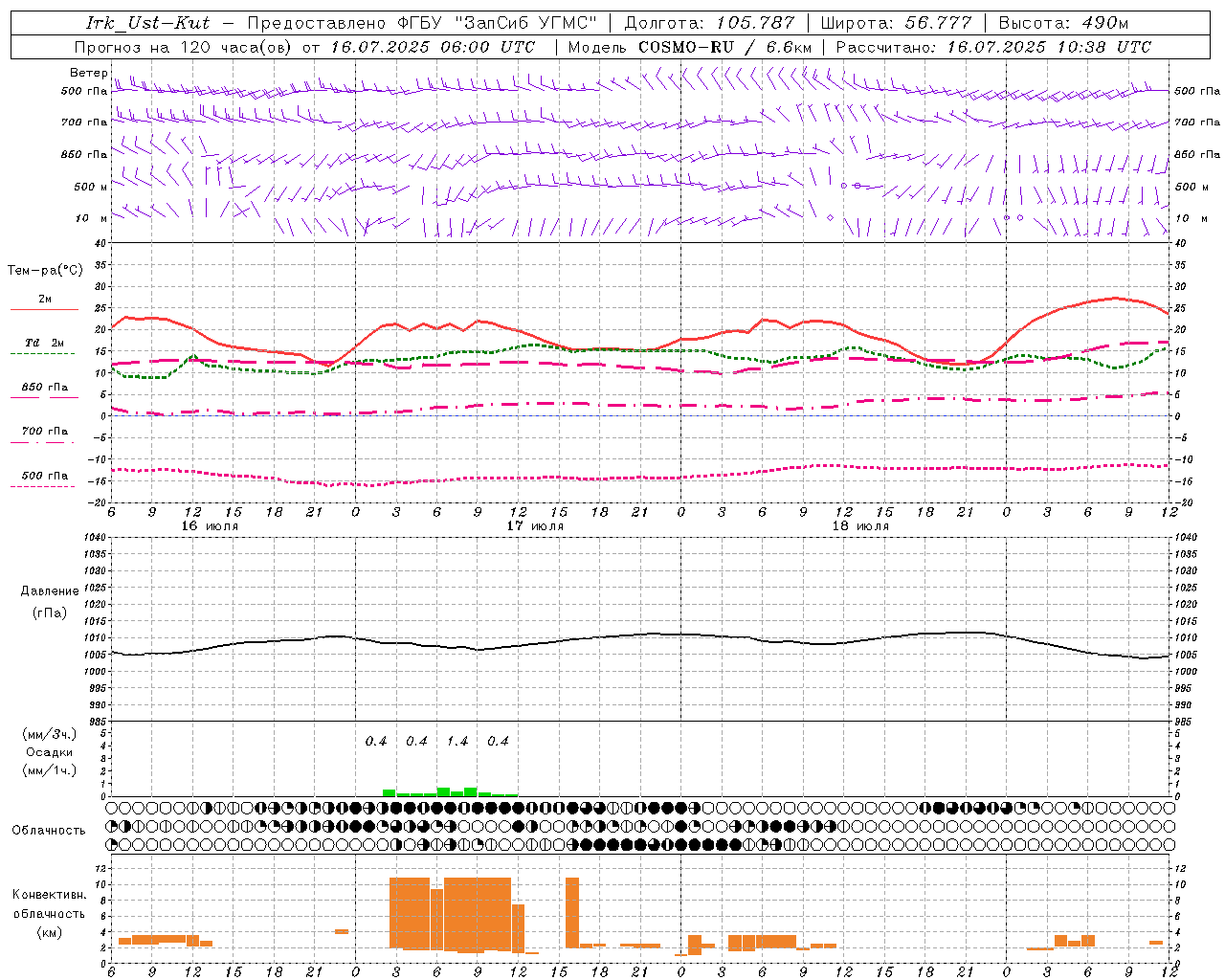
Task: Select the Высота: 490м label
Action: pos(1062,23)
